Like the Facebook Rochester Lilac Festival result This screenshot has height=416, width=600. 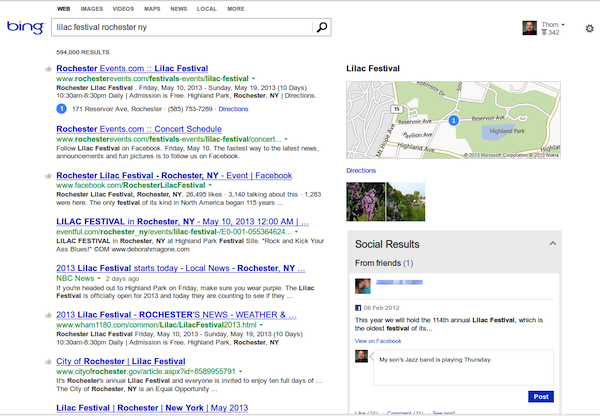point(48,176)
